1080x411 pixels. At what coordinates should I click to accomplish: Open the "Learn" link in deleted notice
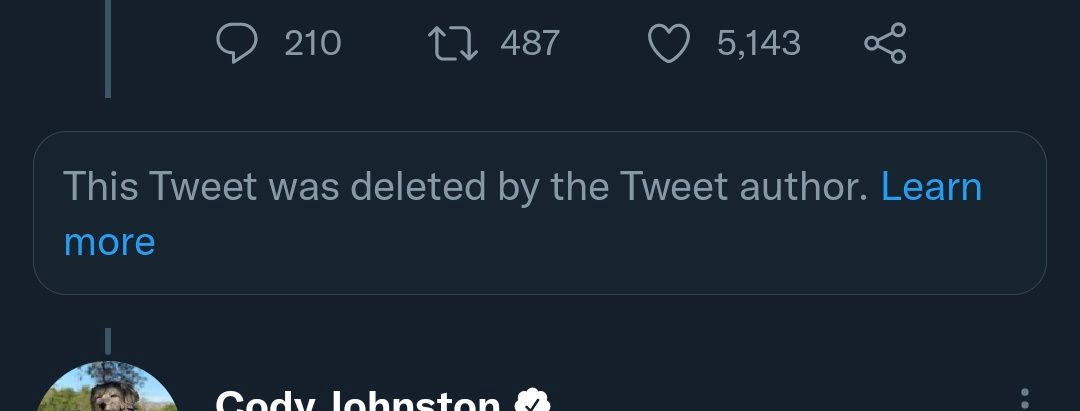(931, 187)
